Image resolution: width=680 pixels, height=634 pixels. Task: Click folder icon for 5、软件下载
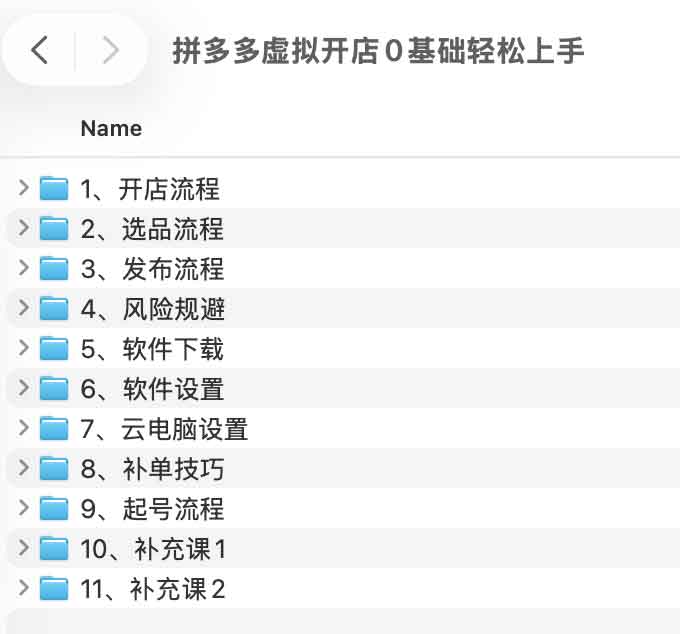point(54,348)
